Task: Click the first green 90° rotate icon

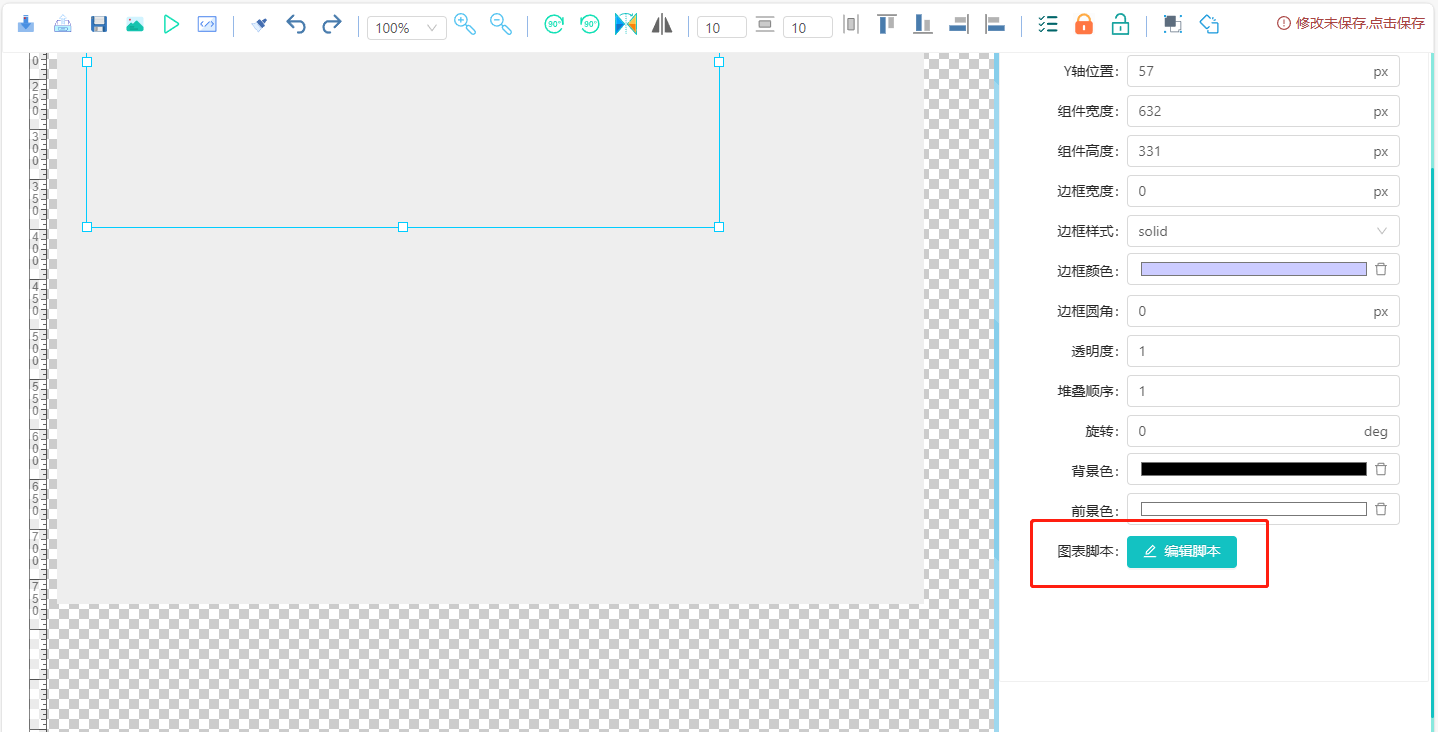Action: (x=554, y=24)
